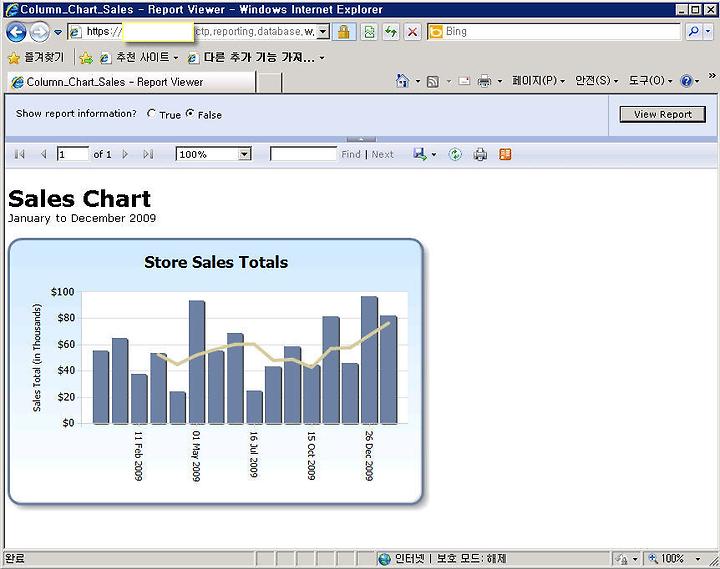
Task: Open the 100% zoom dropdown
Action: tap(214, 154)
